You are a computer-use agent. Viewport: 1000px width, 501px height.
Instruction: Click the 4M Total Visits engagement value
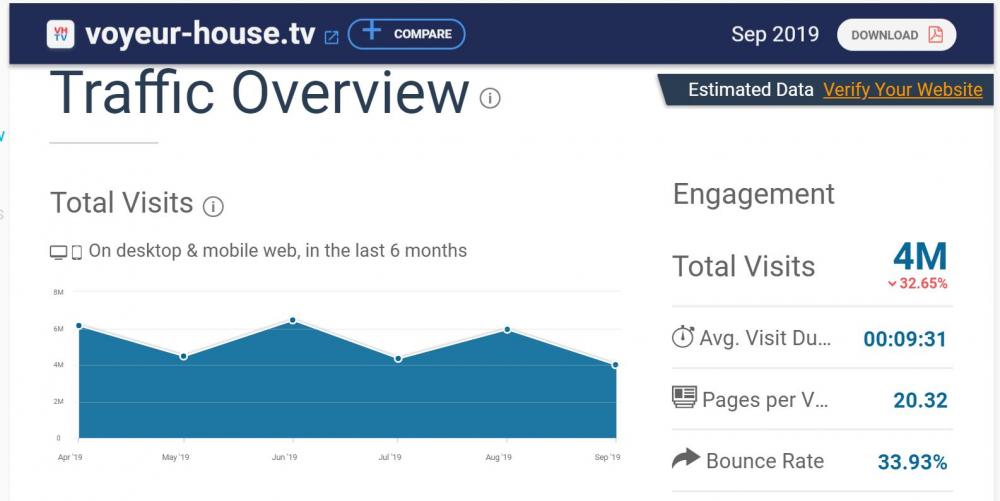(919, 257)
